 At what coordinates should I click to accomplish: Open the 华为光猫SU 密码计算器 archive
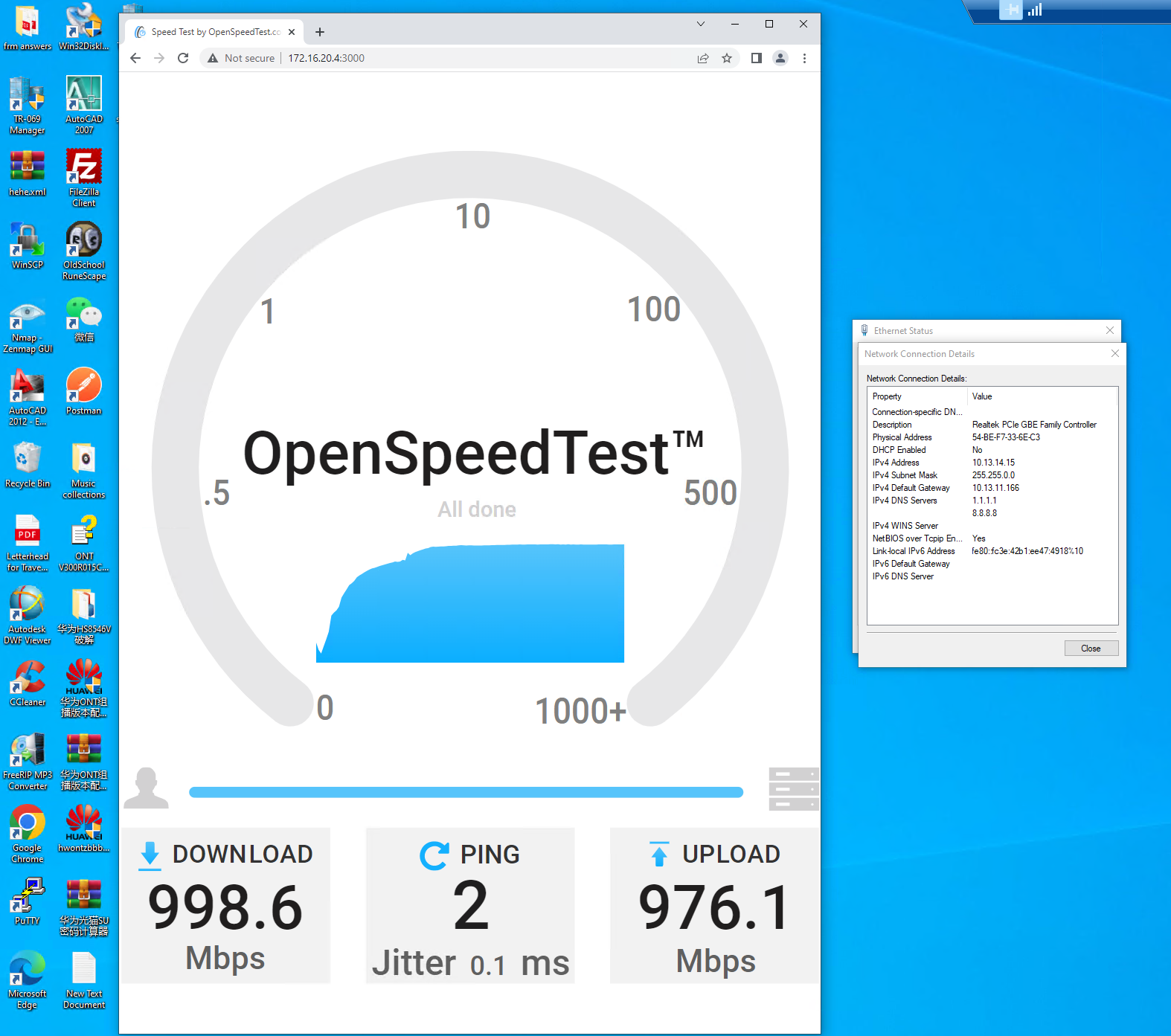click(x=84, y=907)
